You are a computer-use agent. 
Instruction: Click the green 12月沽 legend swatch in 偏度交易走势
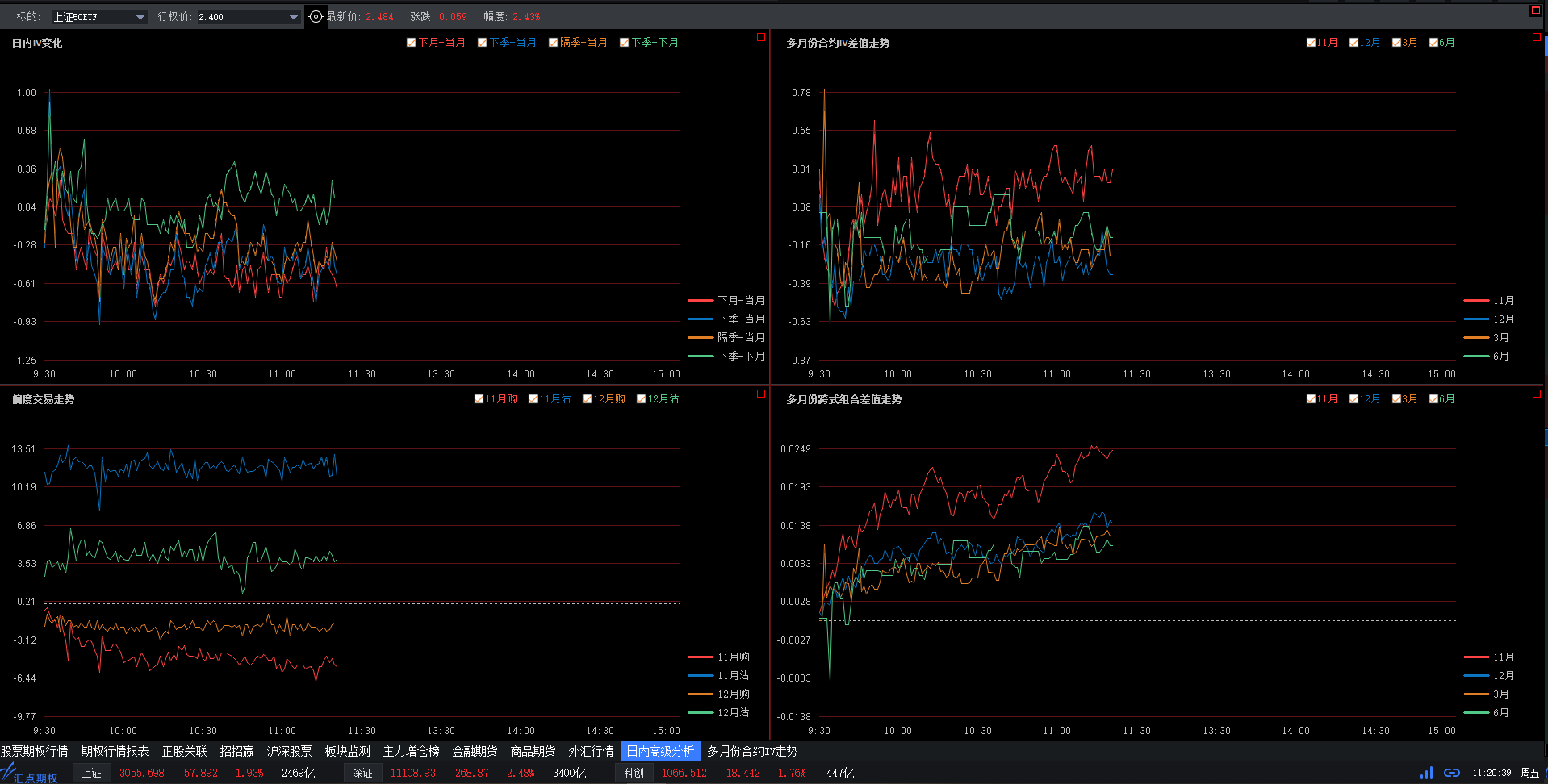coord(701,712)
